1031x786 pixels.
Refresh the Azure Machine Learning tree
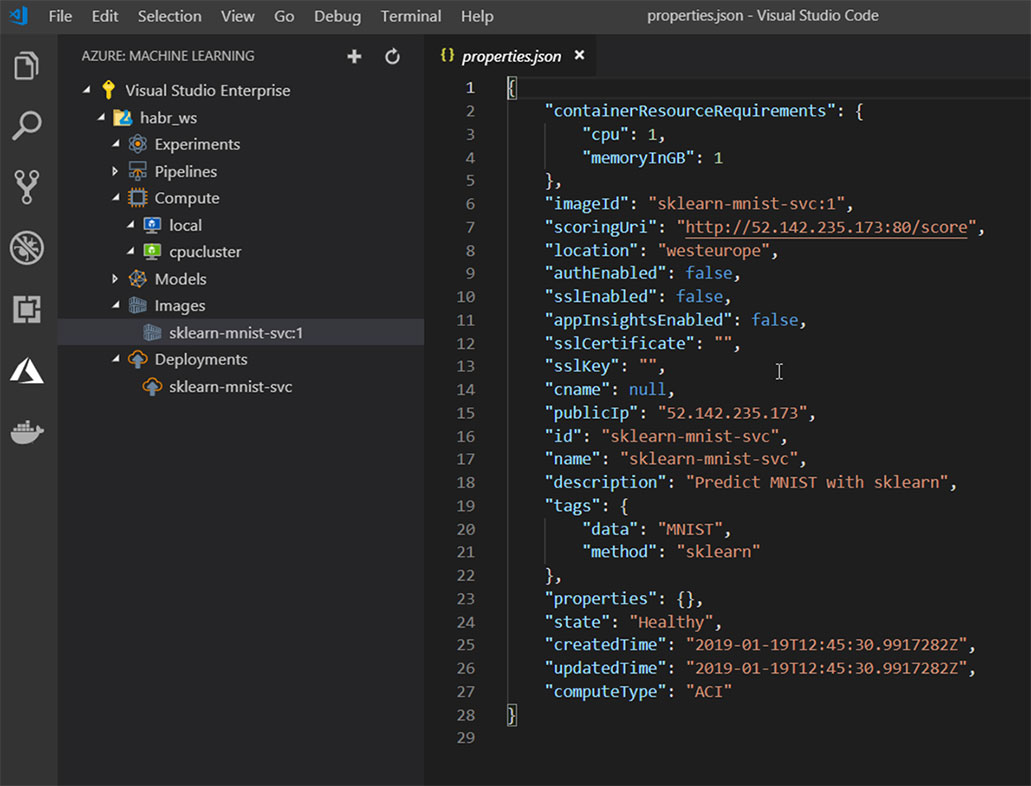[392, 57]
